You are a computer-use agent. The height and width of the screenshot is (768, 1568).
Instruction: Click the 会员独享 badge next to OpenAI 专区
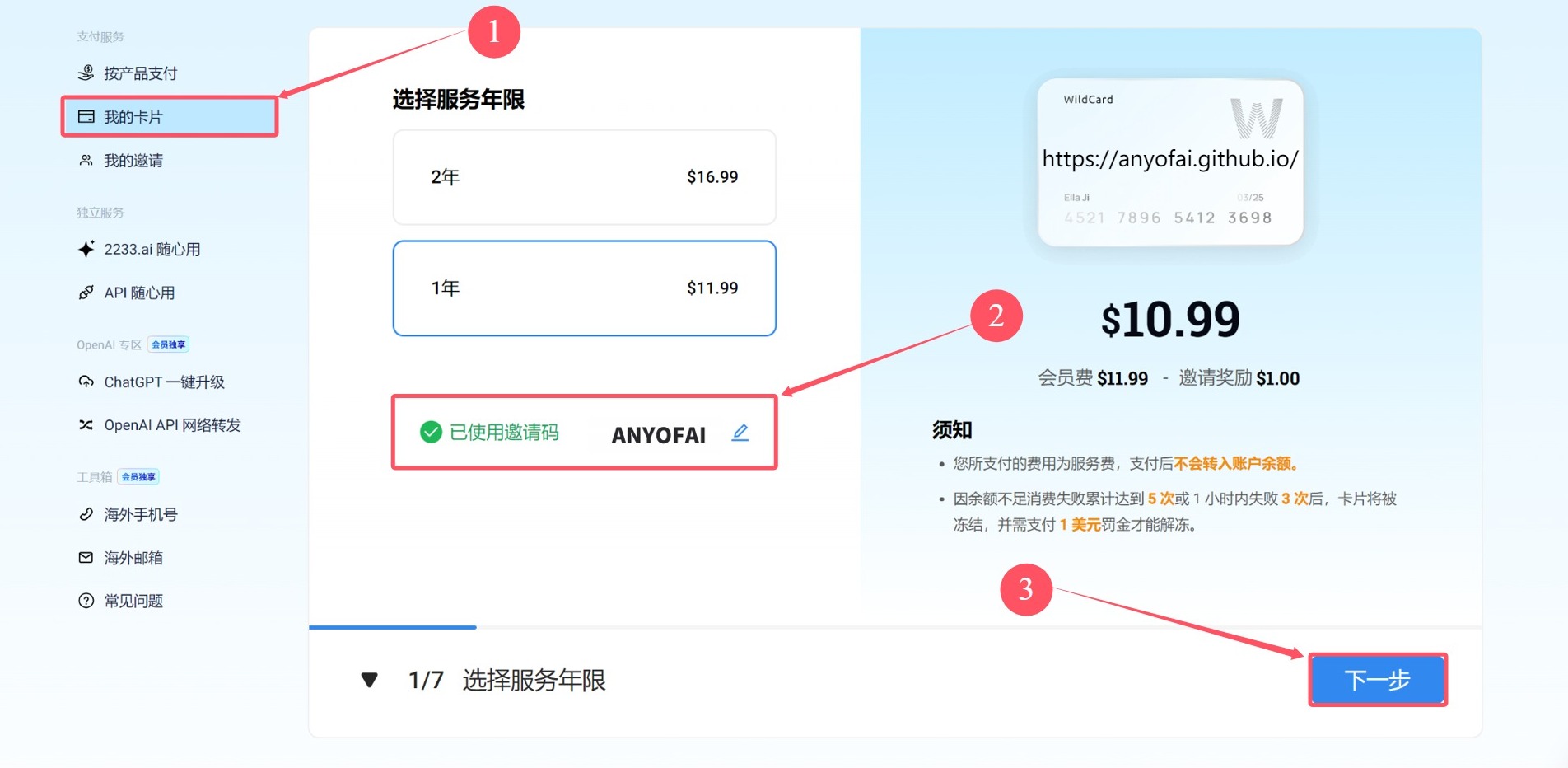169,344
